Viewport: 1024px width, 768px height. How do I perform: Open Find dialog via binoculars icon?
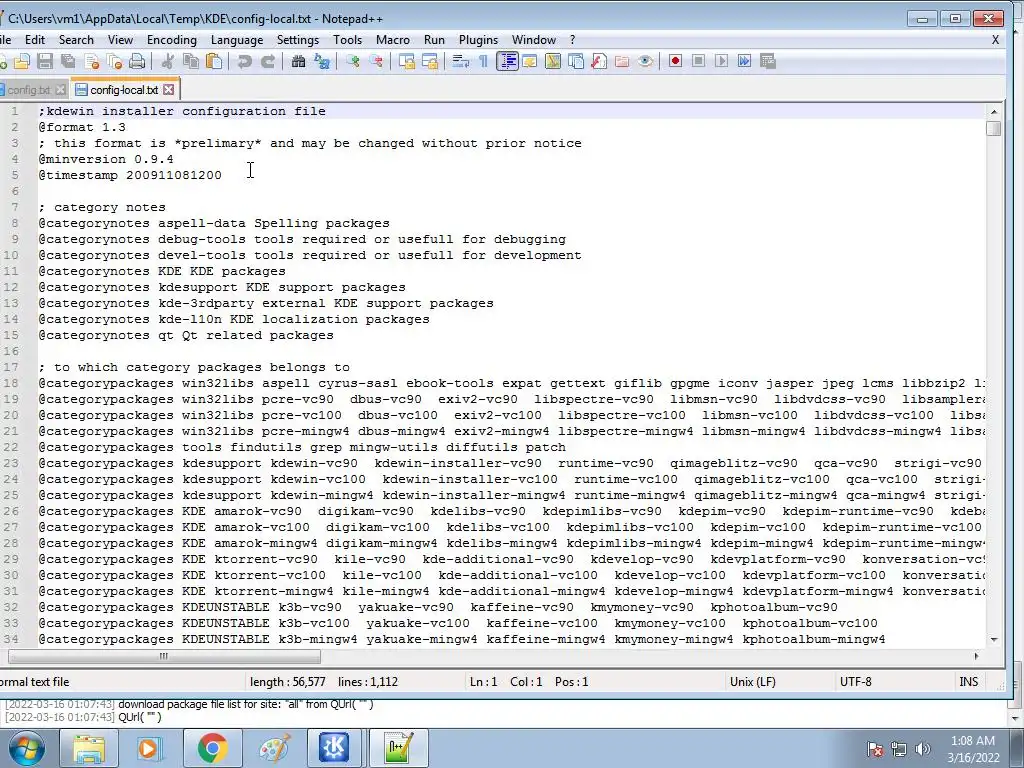[x=298, y=61]
